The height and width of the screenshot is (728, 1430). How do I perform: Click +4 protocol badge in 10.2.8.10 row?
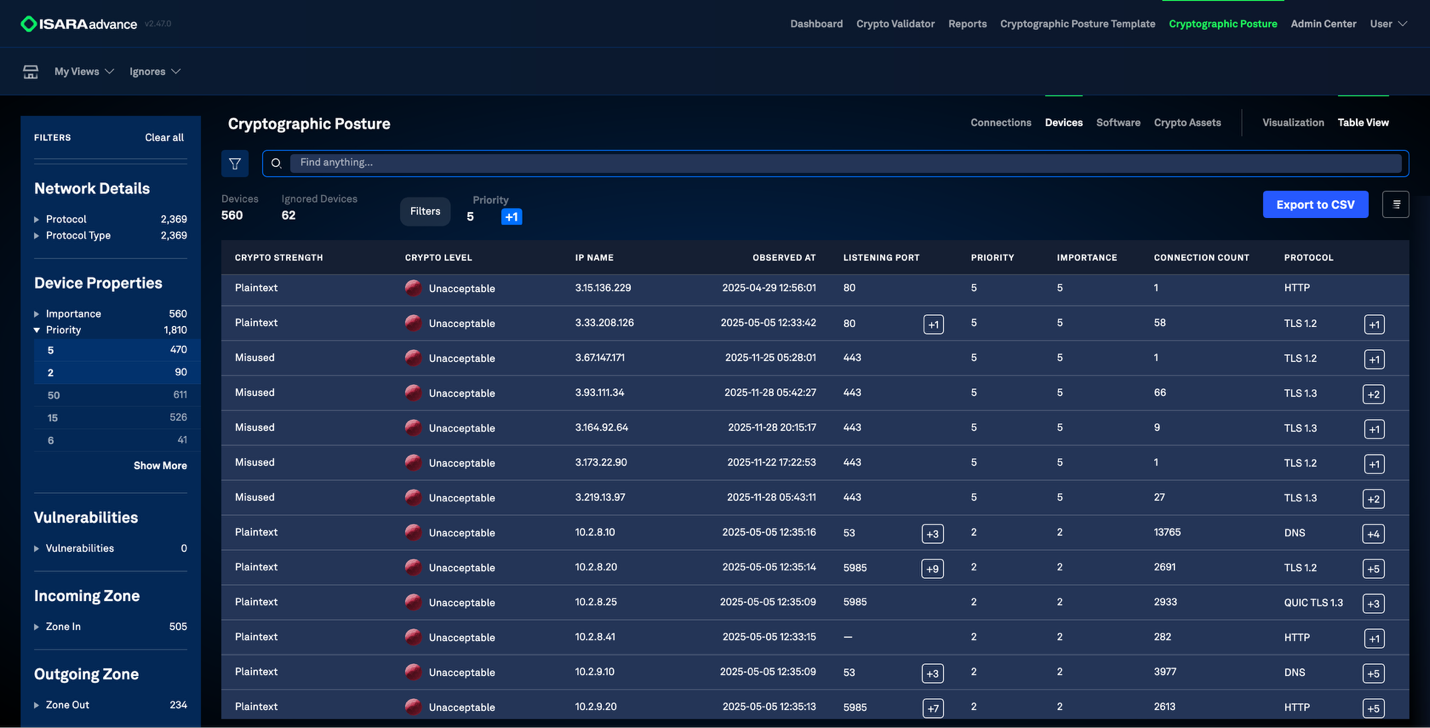tap(1373, 534)
